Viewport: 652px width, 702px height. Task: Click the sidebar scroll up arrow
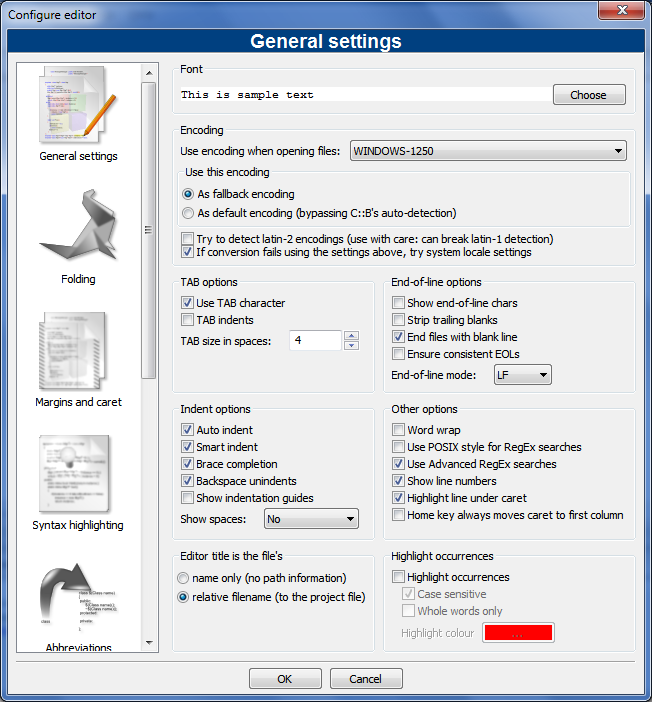[149, 72]
